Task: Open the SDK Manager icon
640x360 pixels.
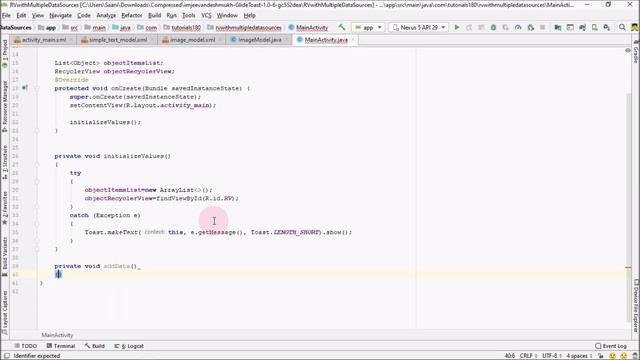Action: (607, 27)
